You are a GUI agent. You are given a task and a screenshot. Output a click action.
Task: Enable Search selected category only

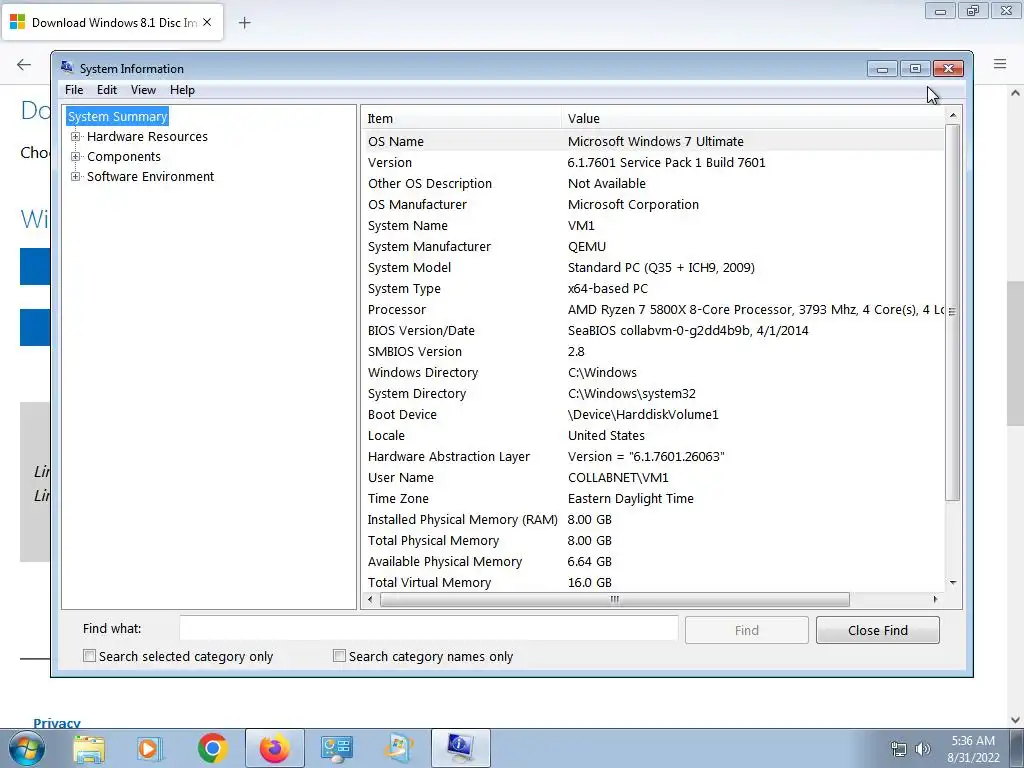[x=89, y=656]
